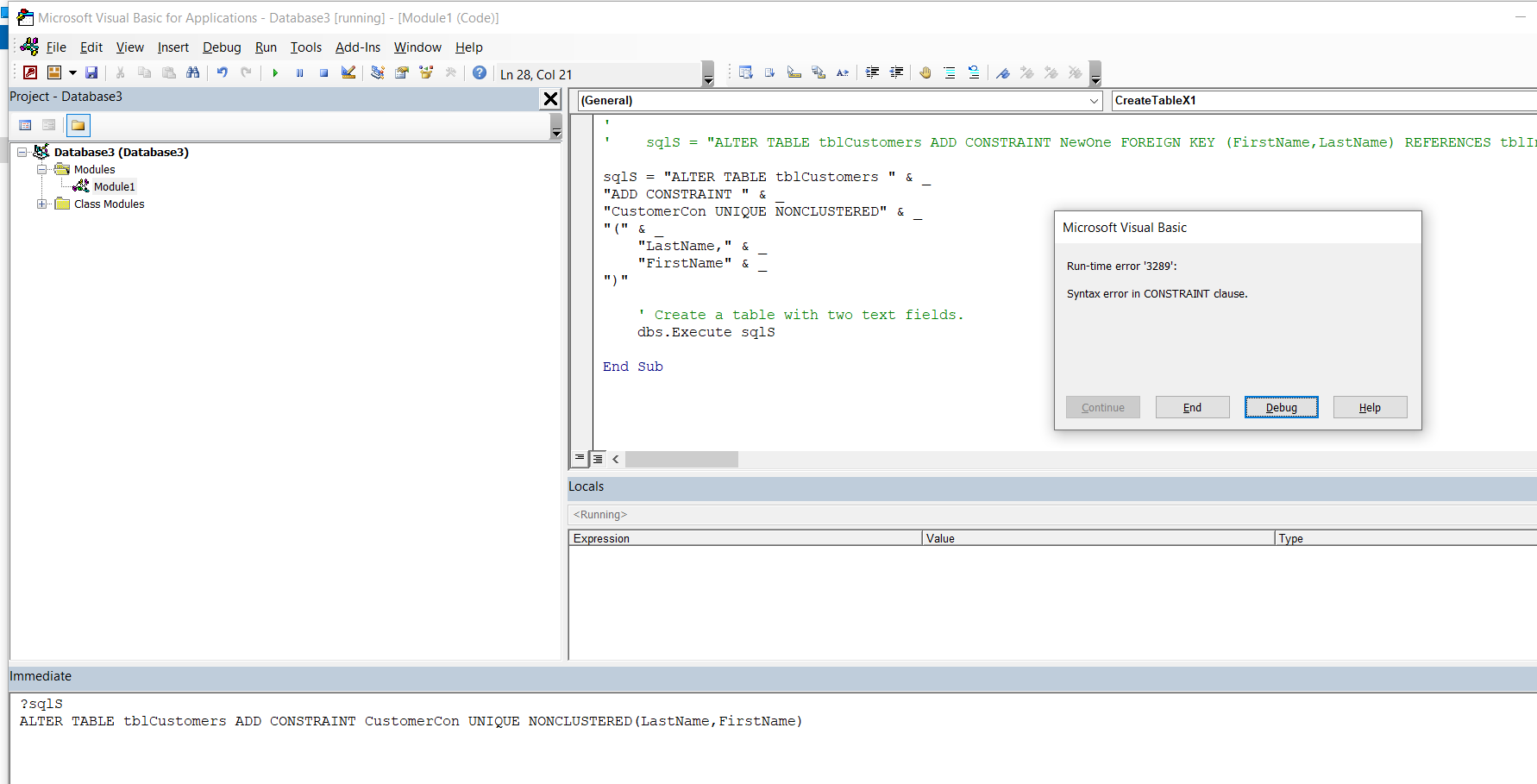The height and width of the screenshot is (784, 1537).
Task: Undo the last edit
Action: click(x=223, y=73)
